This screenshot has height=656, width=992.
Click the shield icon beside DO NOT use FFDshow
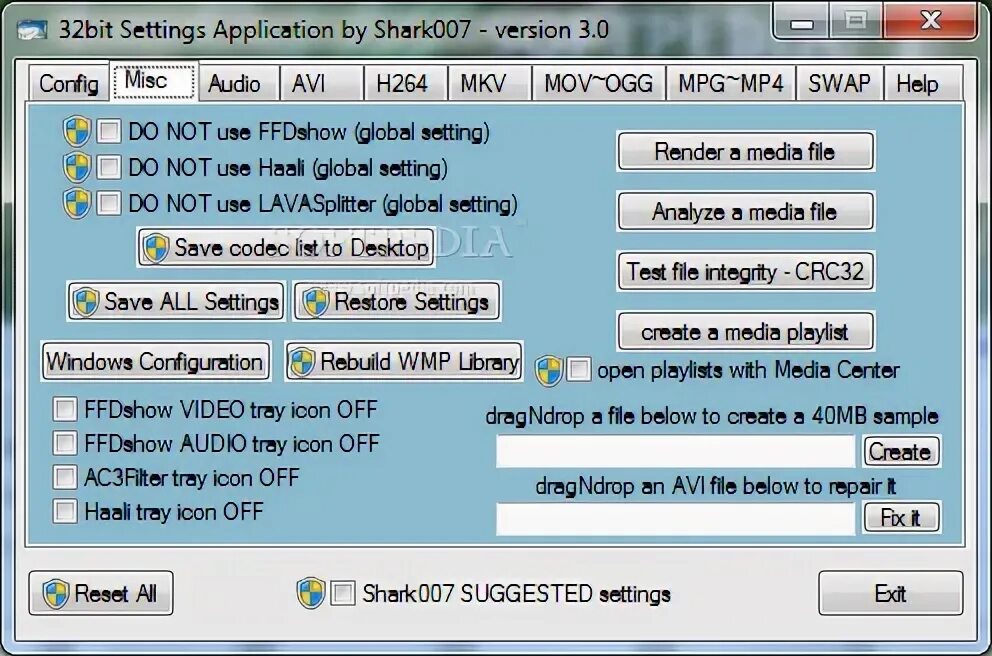tap(77, 132)
